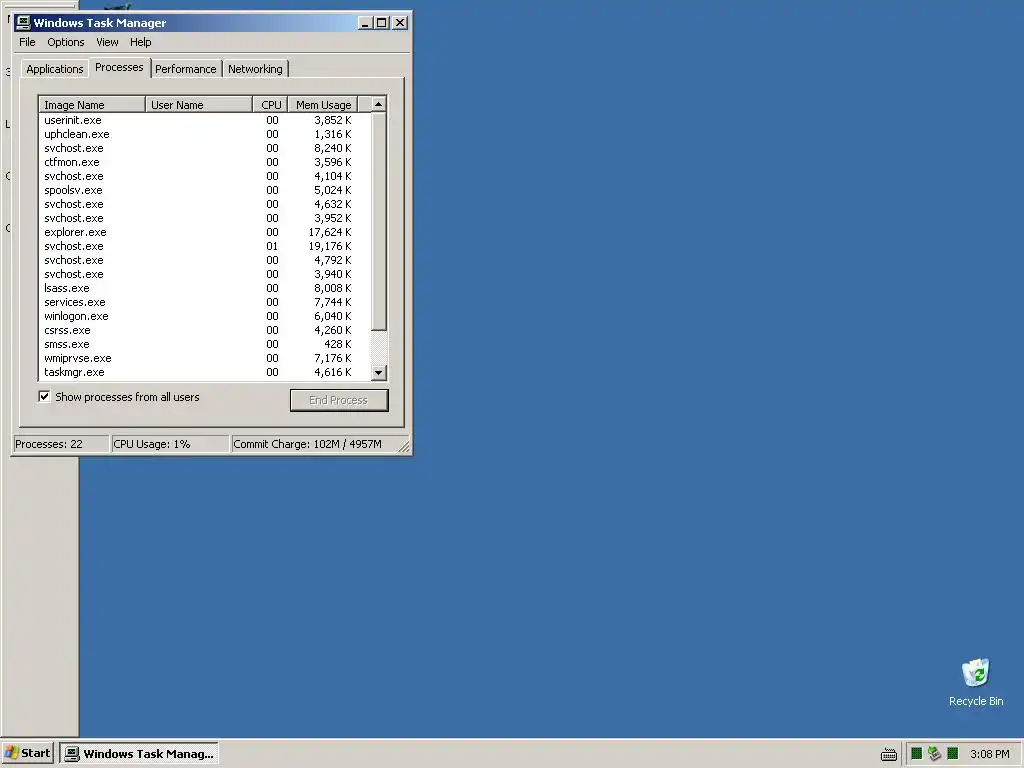This screenshot has width=1024, height=768.
Task: Switch to the Applications tab
Action: click(55, 69)
